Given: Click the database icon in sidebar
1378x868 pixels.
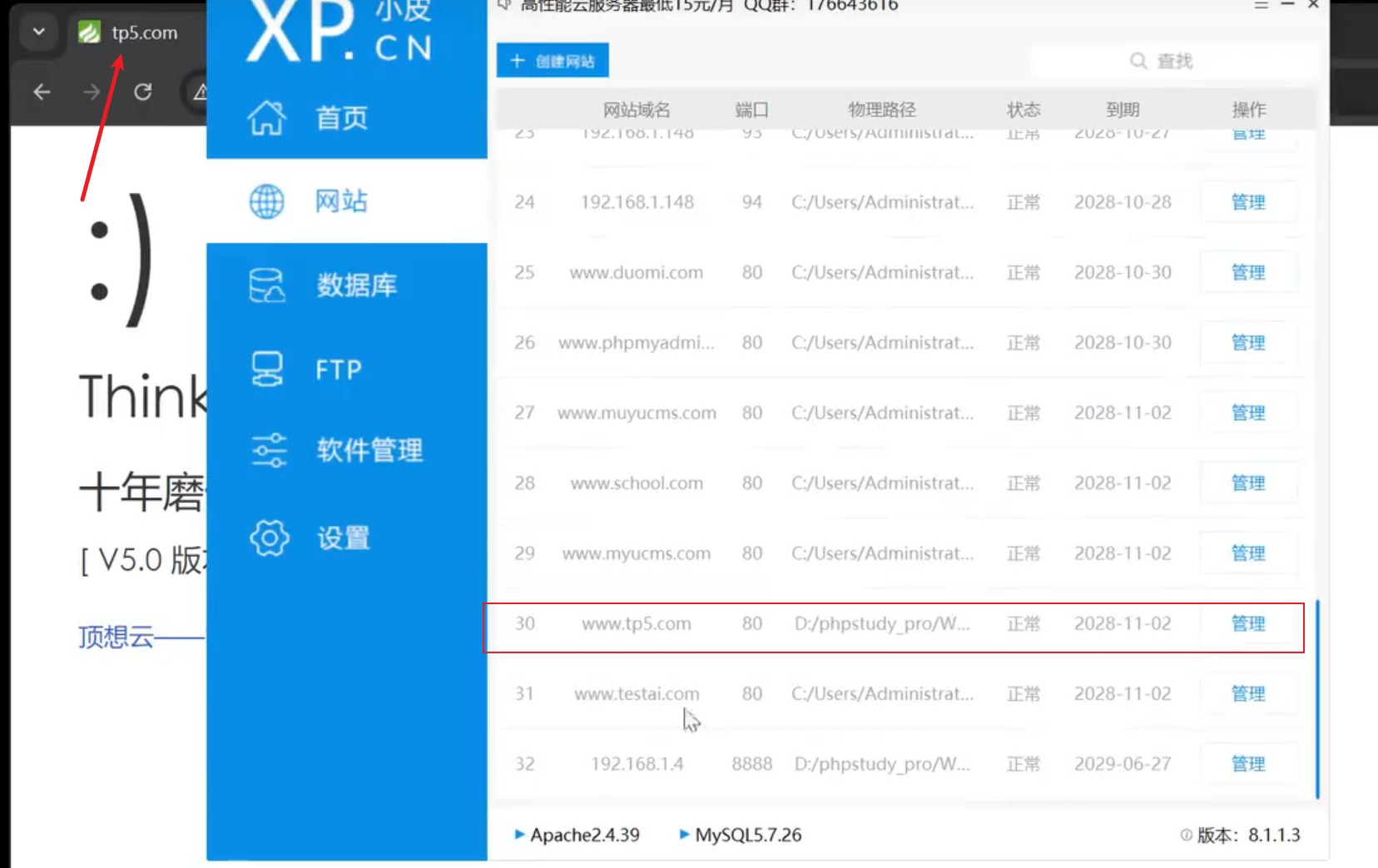Looking at the screenshot, I should pyautogui.click(x=266, y=285).
